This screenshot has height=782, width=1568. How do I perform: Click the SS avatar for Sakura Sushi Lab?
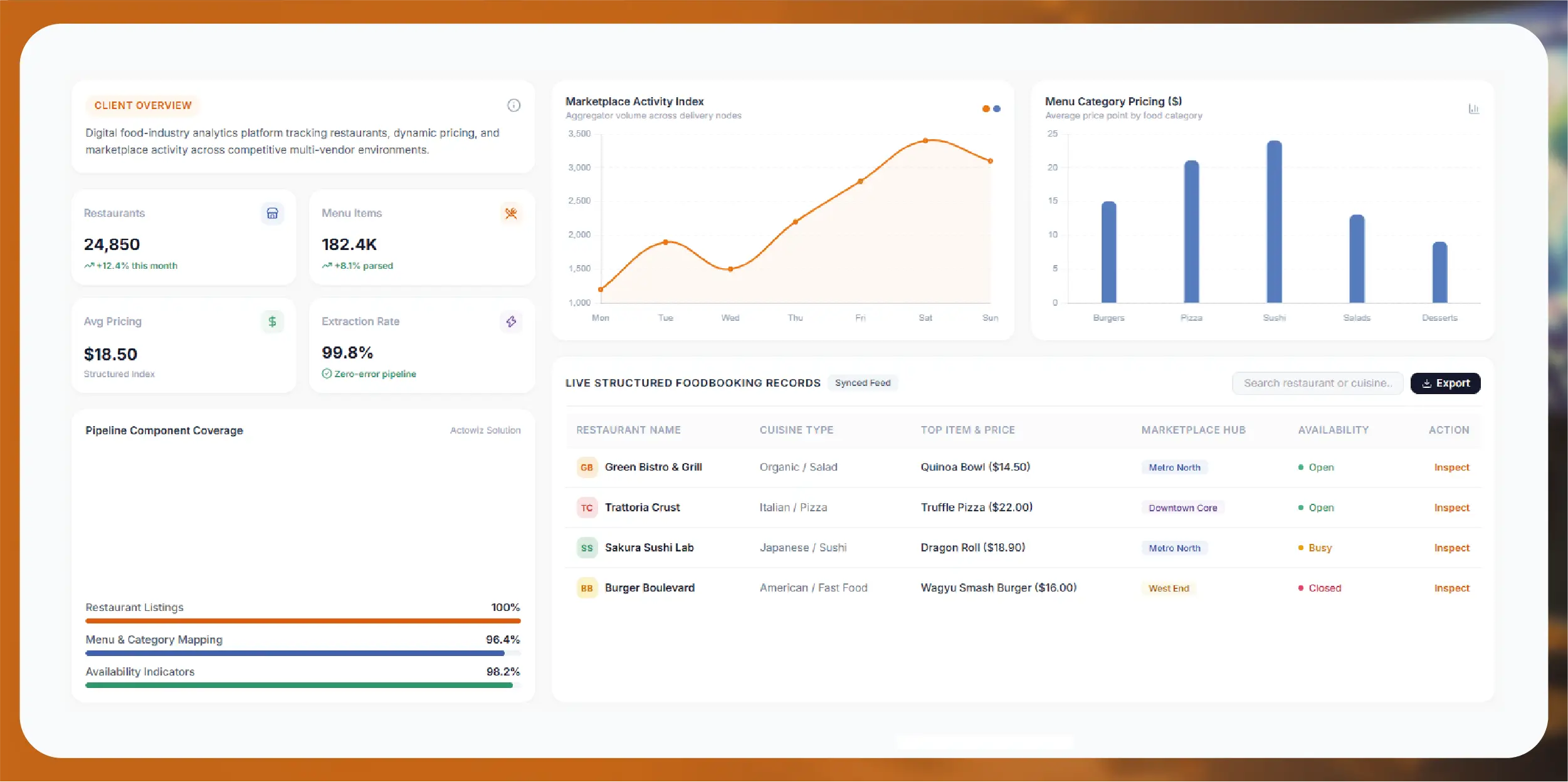[x=587, y=548]
